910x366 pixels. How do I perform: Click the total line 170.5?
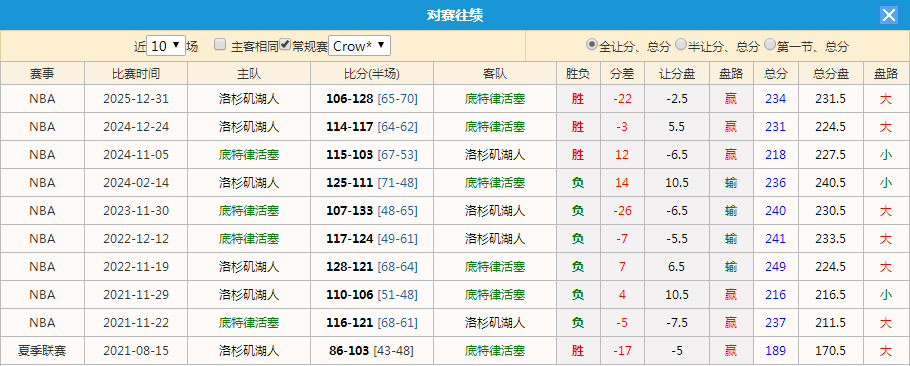830,350
